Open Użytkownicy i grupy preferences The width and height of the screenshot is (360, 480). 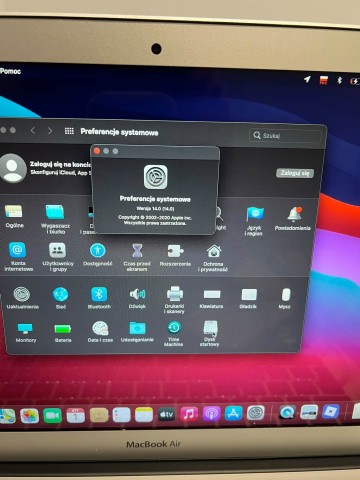coord(58,256)
